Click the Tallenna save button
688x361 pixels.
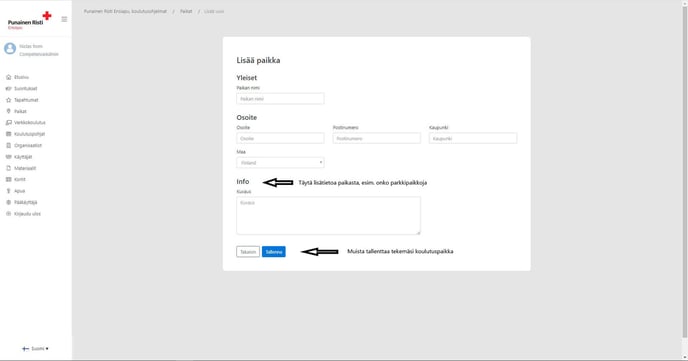pyautogui.click(x=274, y=252)
